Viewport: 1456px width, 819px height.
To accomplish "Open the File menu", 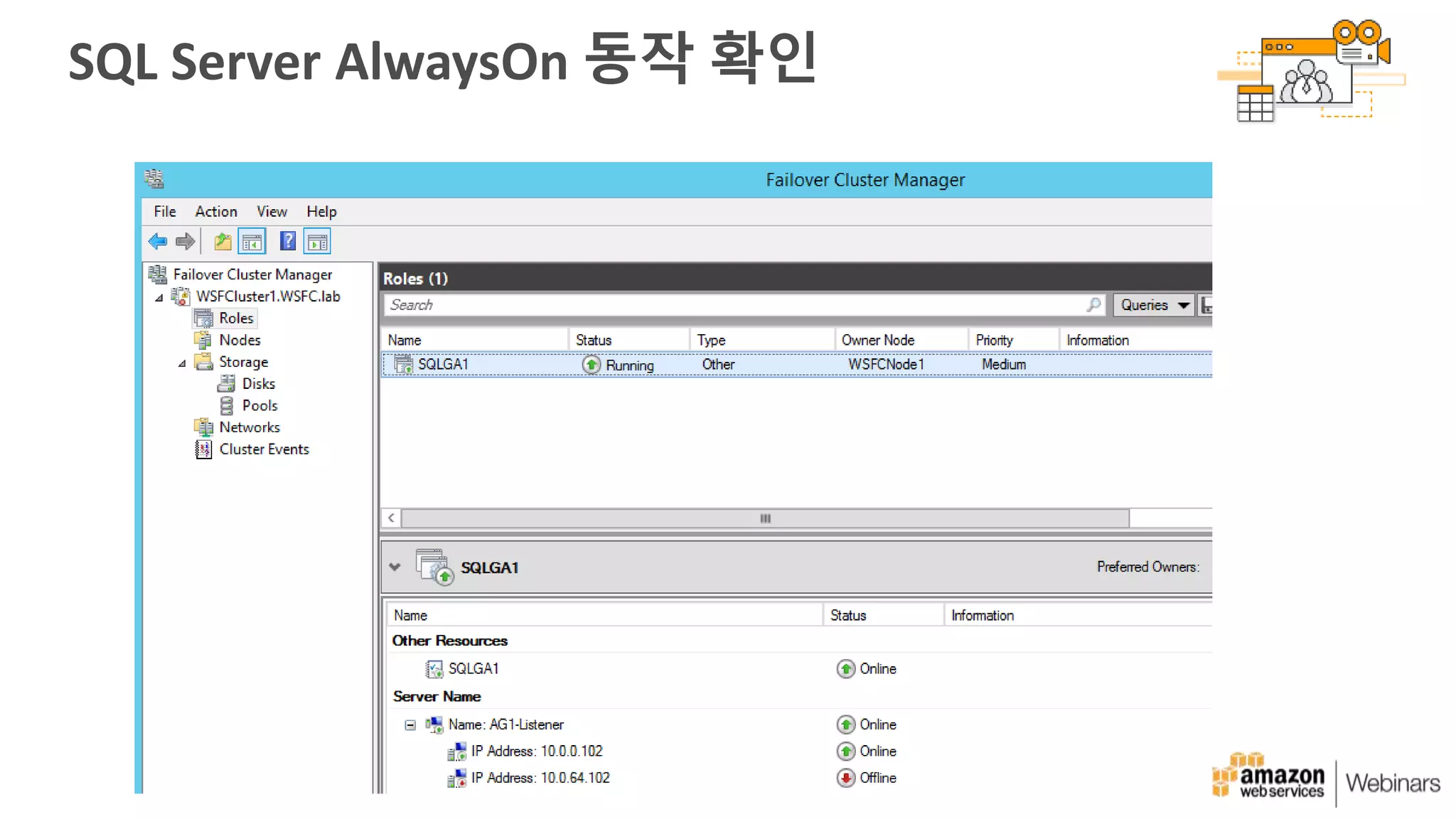I will click(x=165, y=212).
